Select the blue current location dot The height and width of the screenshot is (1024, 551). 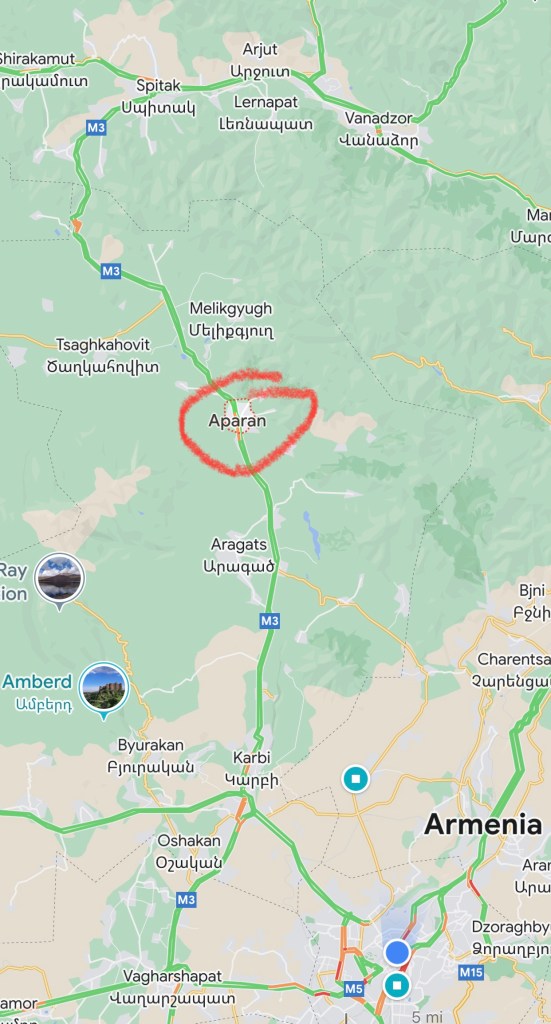pos(397,952)
